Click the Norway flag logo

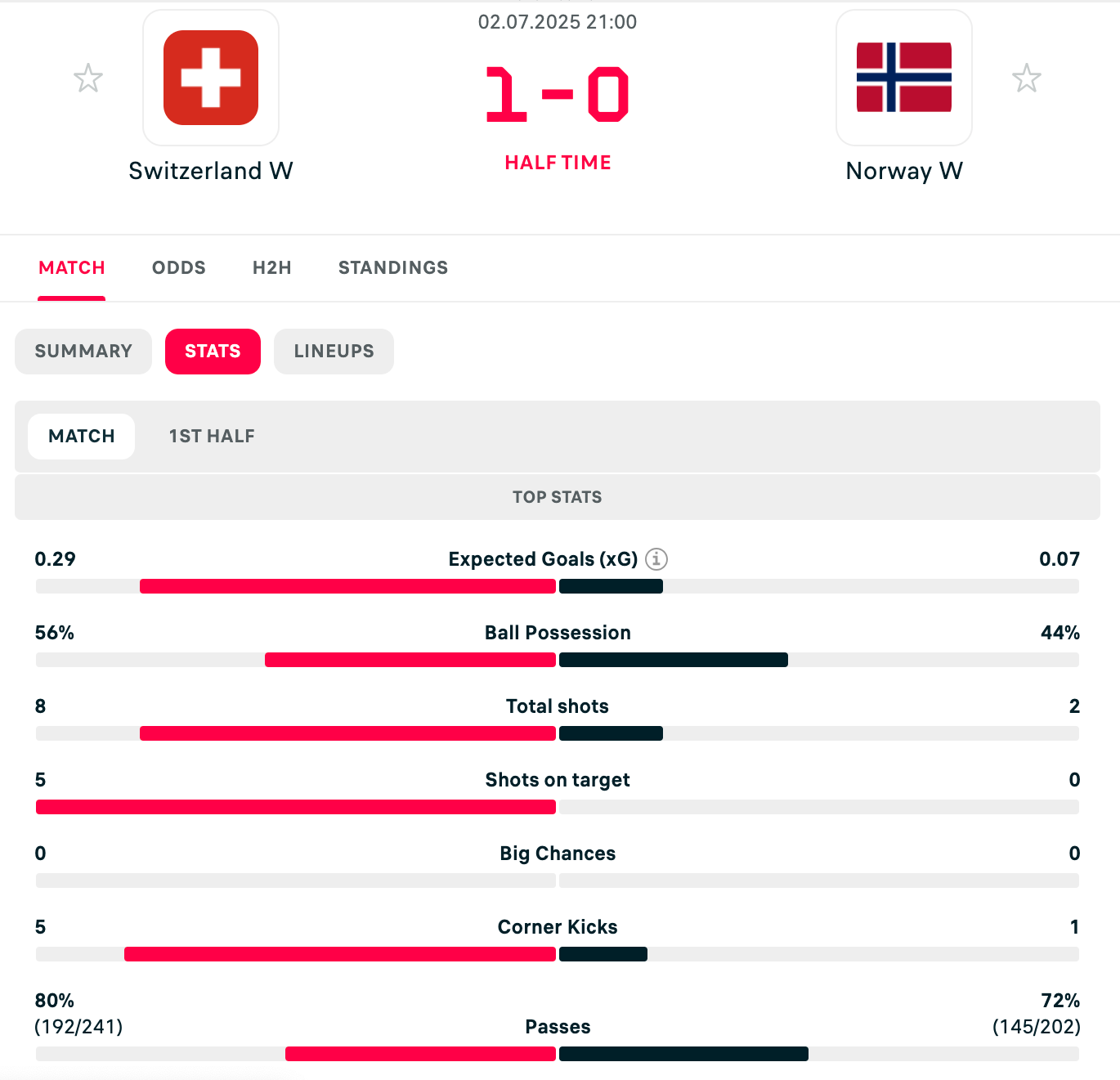903,78
